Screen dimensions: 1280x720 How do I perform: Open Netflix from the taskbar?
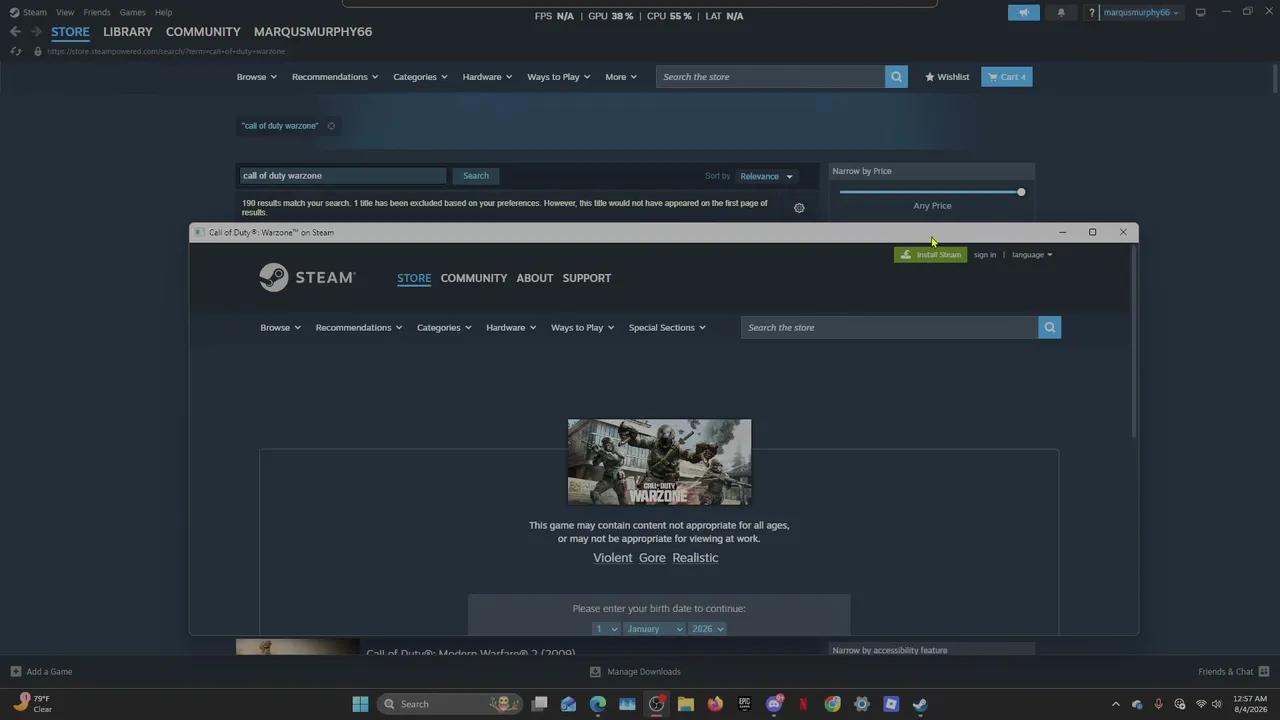(803, 704)
